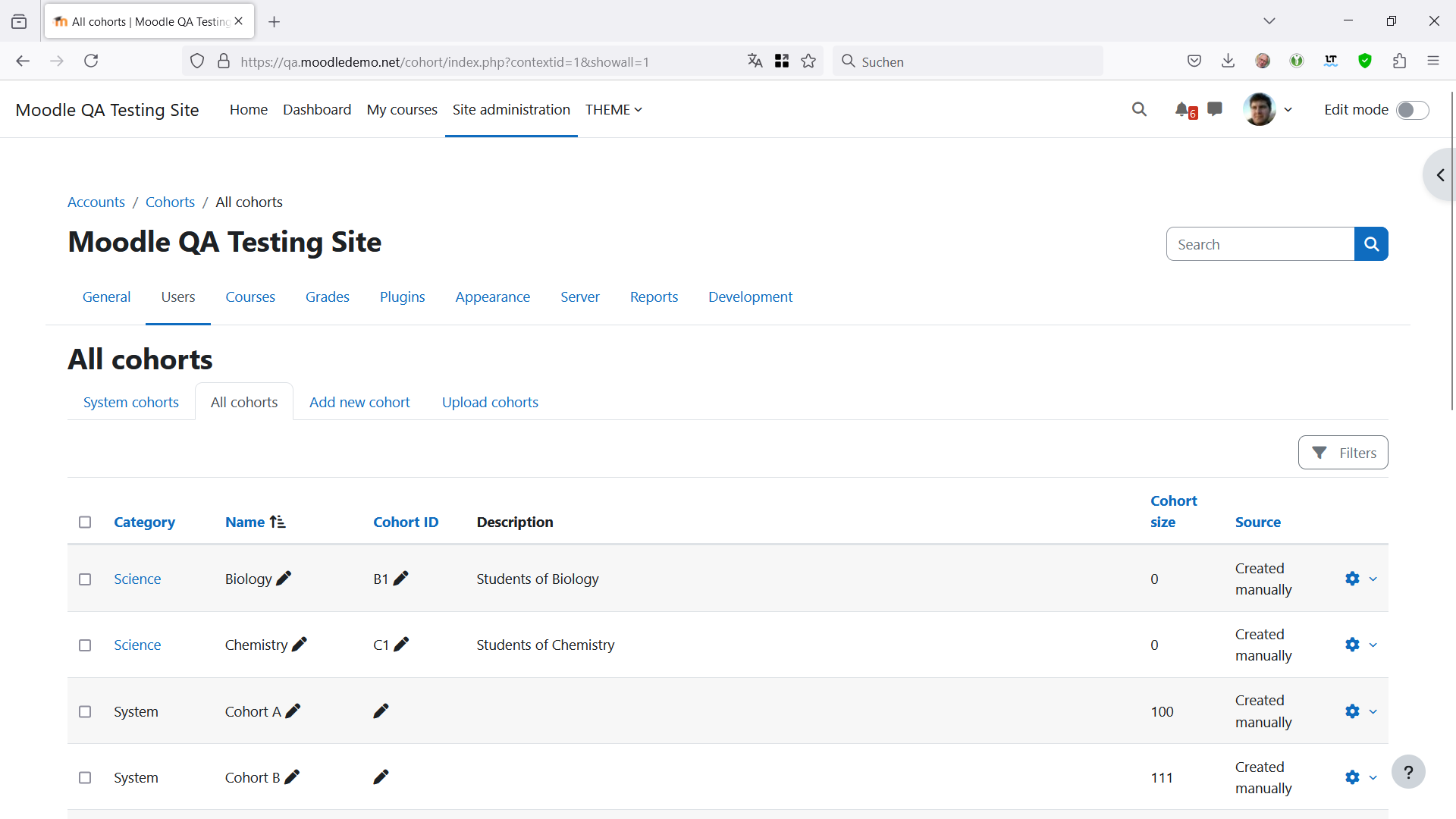Screen dimensions: 1456x819
Task: Open the Filters button
Action: [x=1343, y=453]
